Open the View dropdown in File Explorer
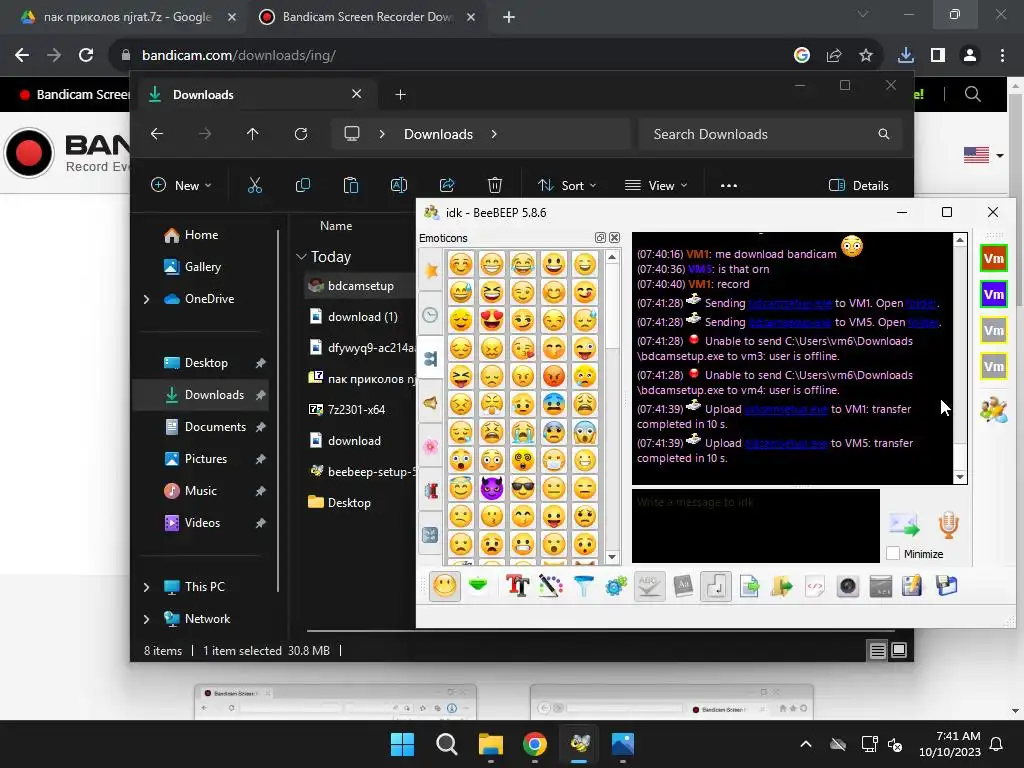The height and width of the screenshot is (768, 1024). (656, 185)
